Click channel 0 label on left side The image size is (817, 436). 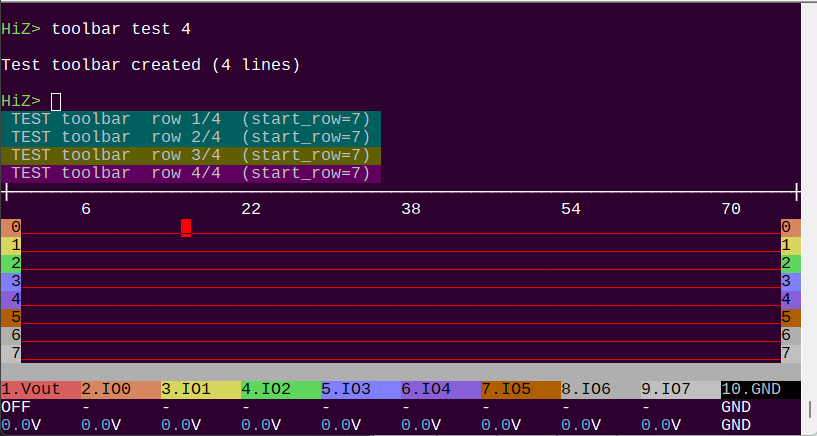point(11,227)
